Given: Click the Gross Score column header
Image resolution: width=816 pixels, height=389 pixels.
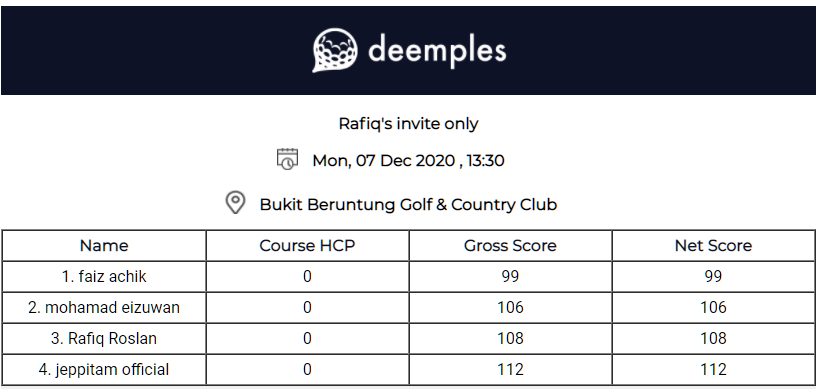Looking at the screenshot, I should [510, 246].
